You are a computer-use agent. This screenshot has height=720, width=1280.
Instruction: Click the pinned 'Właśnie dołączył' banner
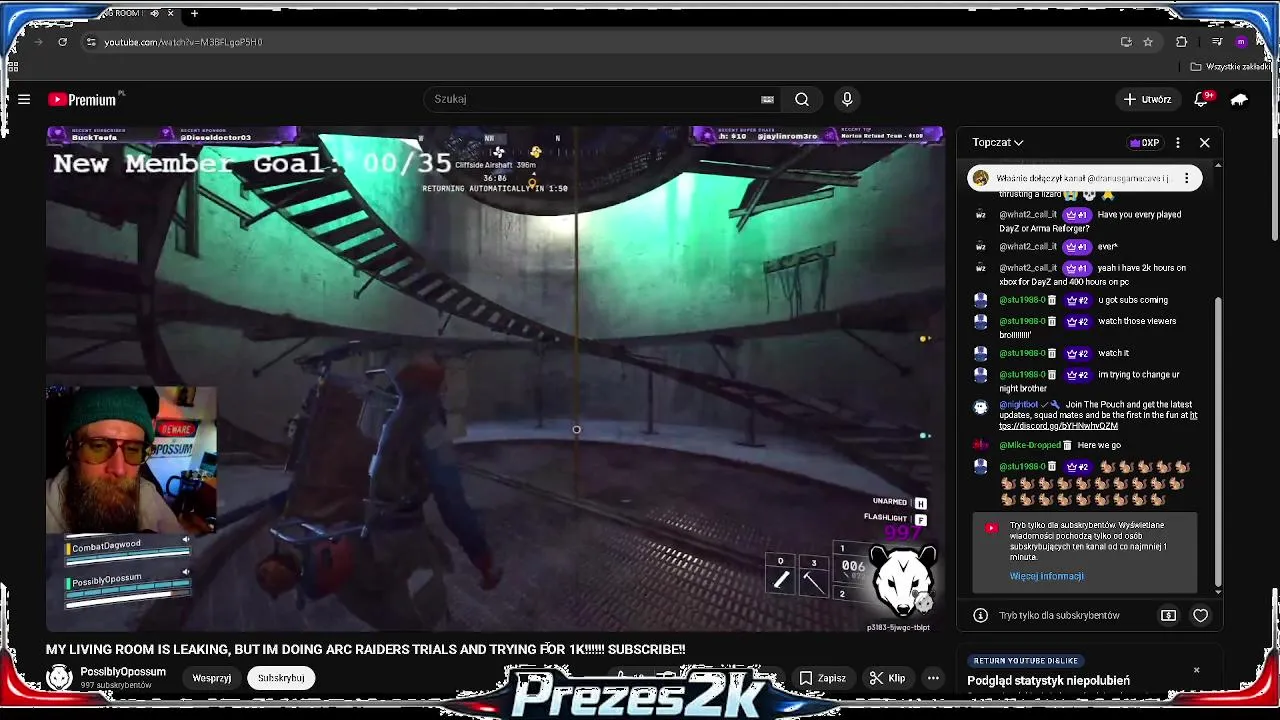pos(1084,178)
